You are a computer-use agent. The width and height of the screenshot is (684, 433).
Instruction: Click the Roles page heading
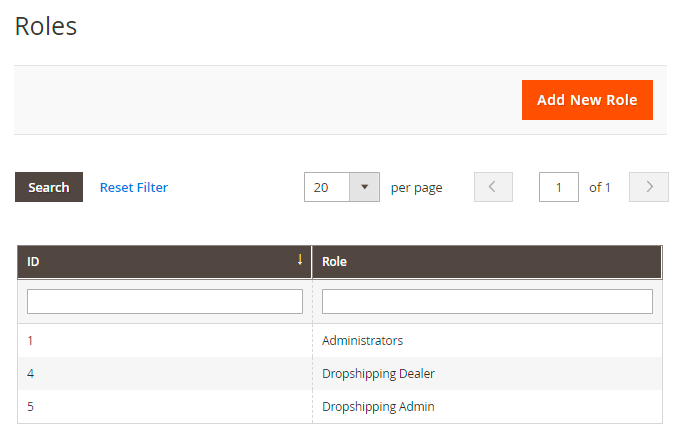(x=46, y=26)
